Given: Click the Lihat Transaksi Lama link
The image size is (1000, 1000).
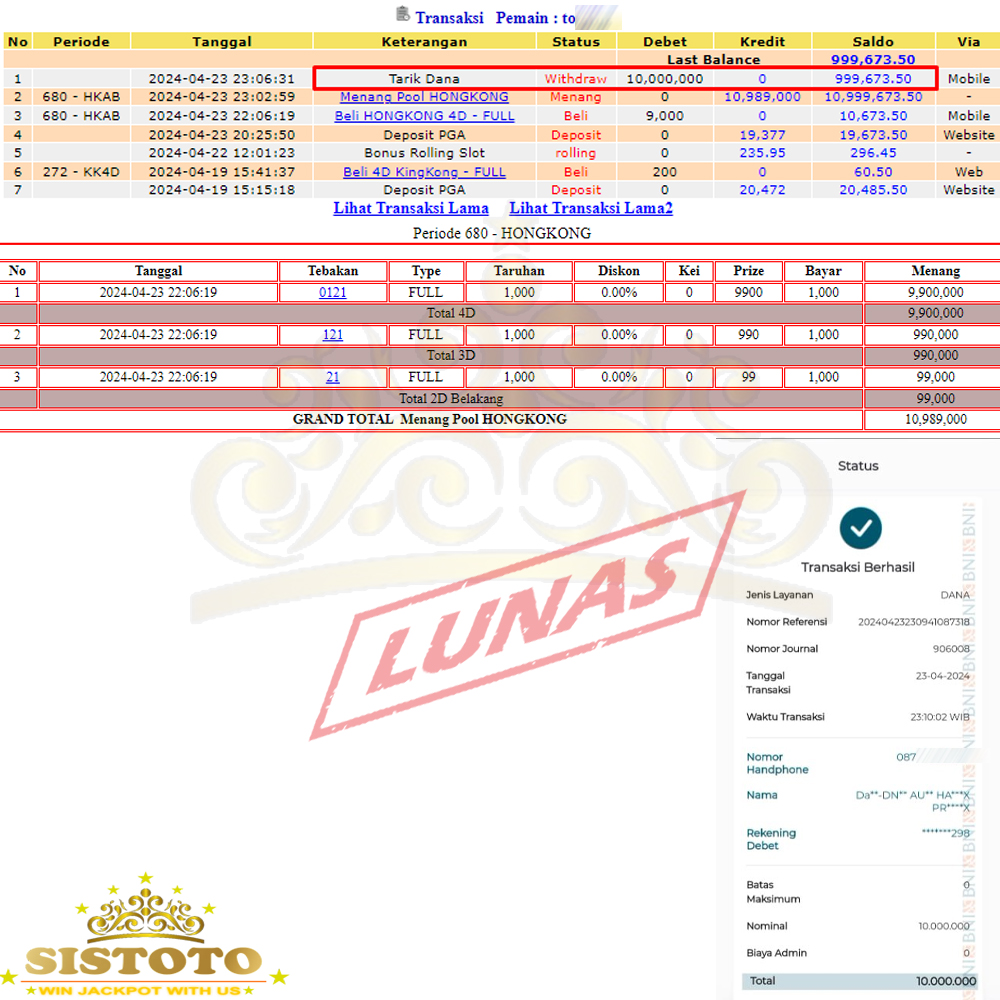Looking at the screenshot, I should click(x=411, y=208).
